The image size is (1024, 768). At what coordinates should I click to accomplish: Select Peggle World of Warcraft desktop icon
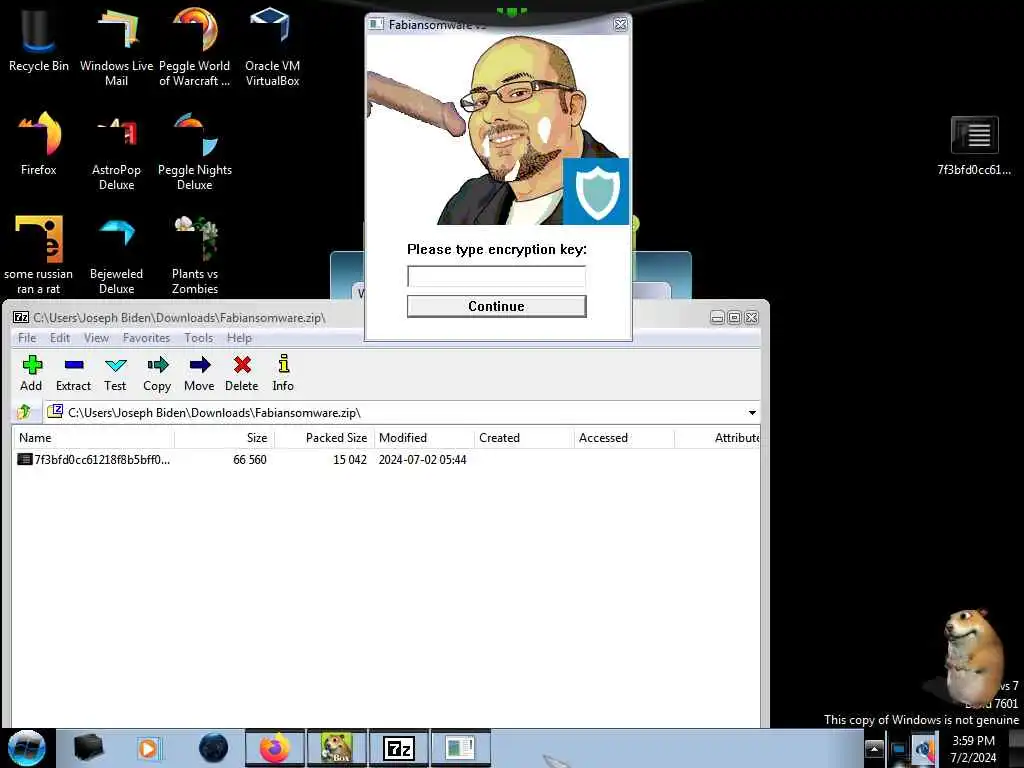[195, 47]
